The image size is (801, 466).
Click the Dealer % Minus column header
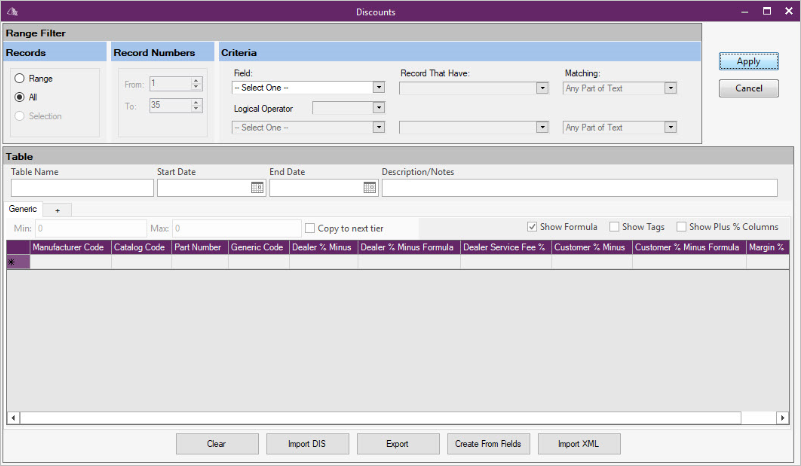tap(324, 247)
